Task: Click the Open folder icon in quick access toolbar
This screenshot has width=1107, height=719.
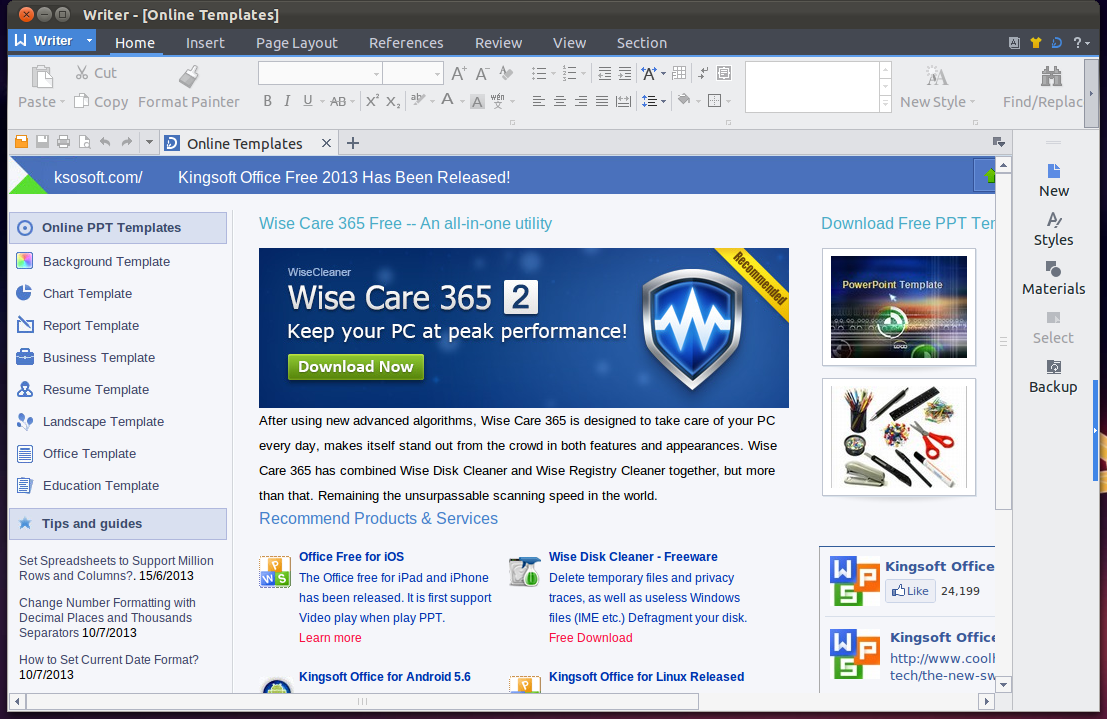Action: point(22,142)
